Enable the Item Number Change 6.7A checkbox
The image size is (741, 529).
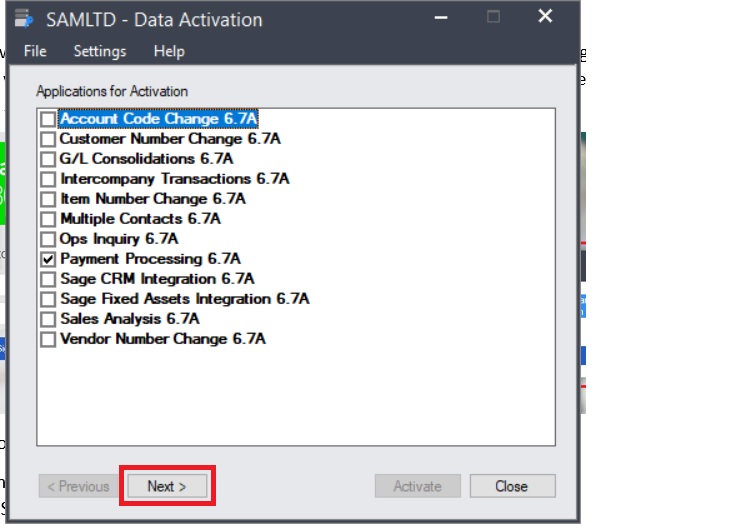click(48, 199)
